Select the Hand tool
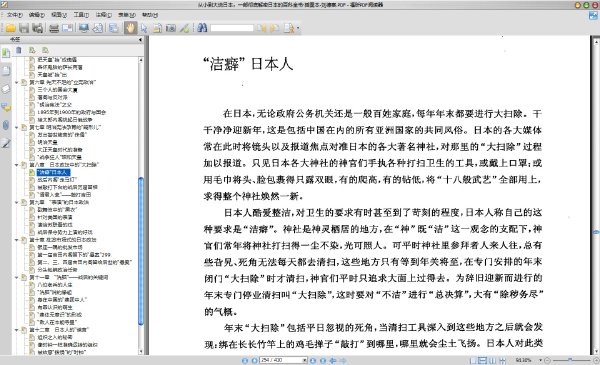 tap(130, 28)
